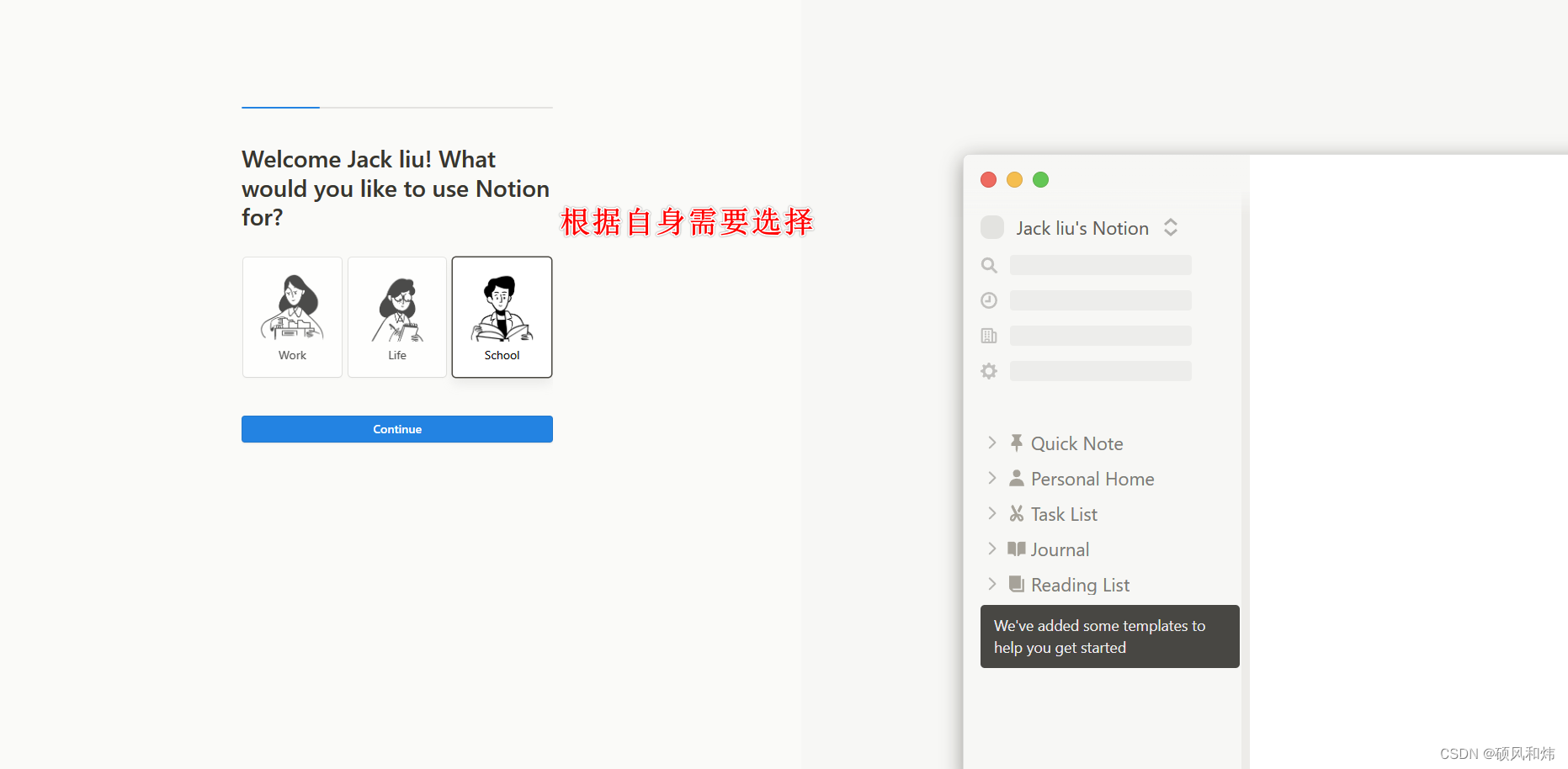Viewport: 1568px width, 769px height.
Task: Click the person icon beside Personal Home
Action: tap(1017, 478)
